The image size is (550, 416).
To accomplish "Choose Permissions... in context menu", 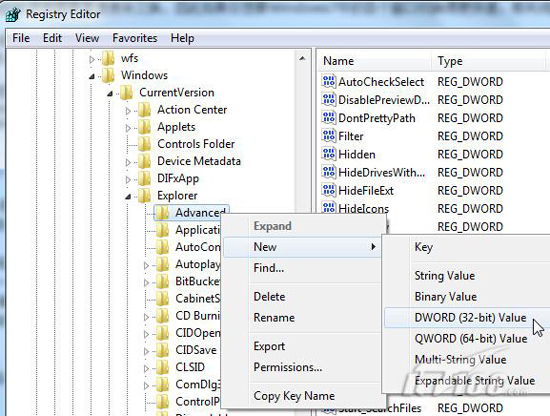I will point(288,367).
